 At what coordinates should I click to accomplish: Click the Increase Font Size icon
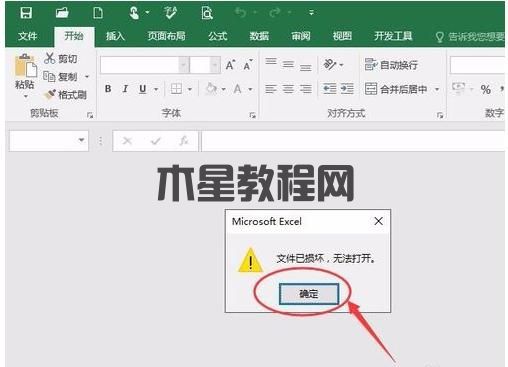pos(230,65)
